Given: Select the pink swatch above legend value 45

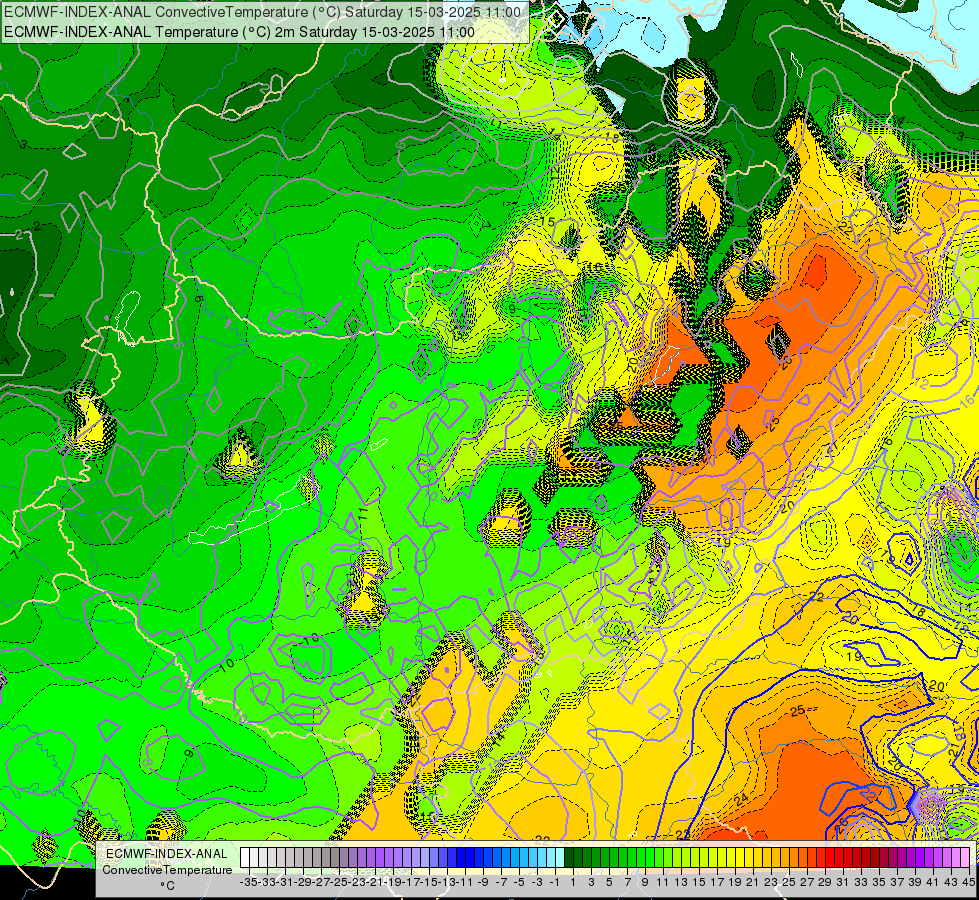Looking at the screenshot, I should pos(965,858).
